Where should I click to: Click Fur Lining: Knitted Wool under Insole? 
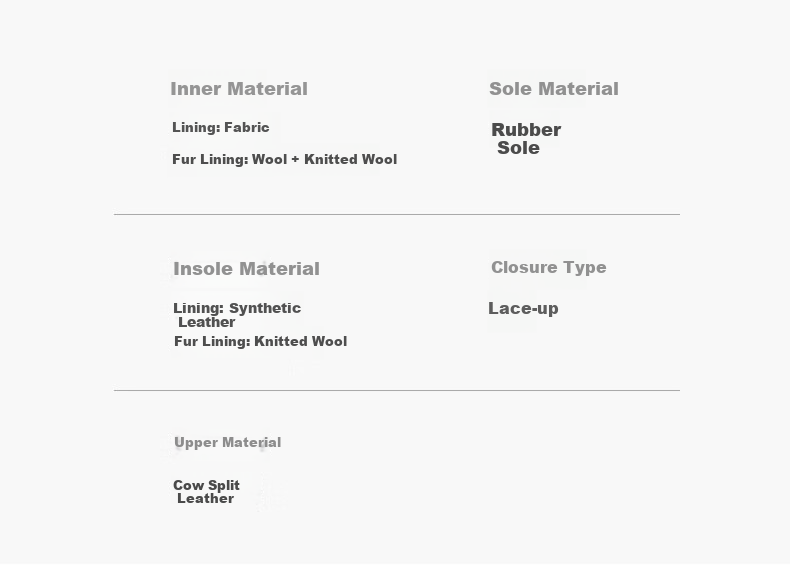[x=260, y=341]
